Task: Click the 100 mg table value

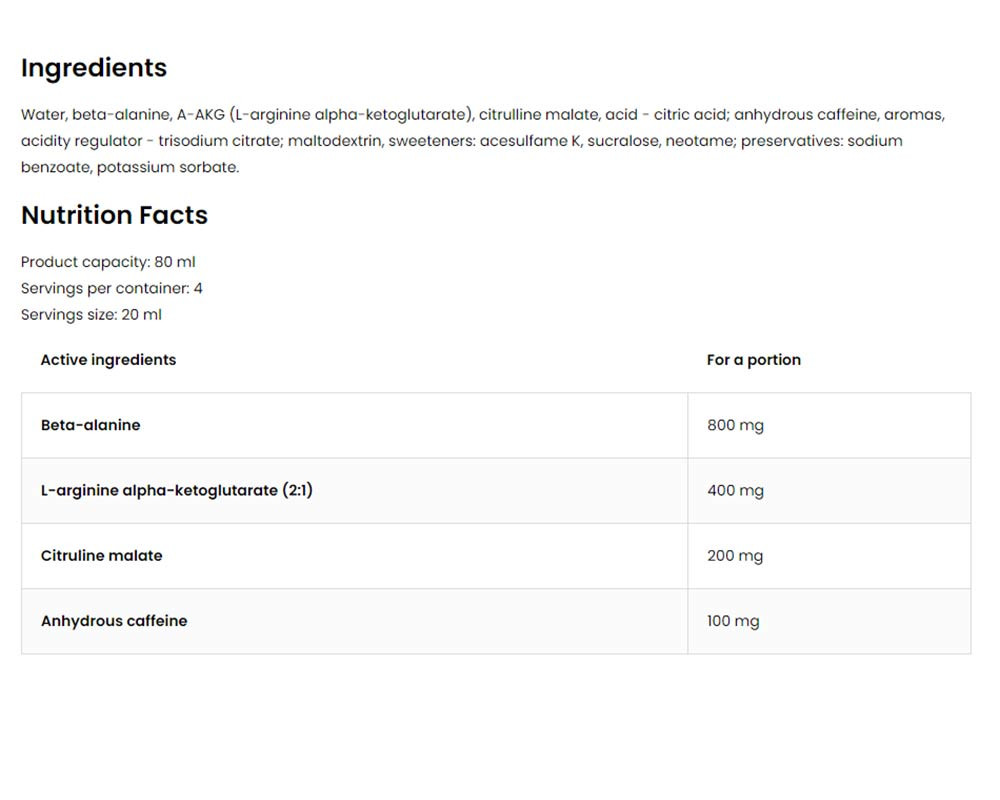Action: 733,621
